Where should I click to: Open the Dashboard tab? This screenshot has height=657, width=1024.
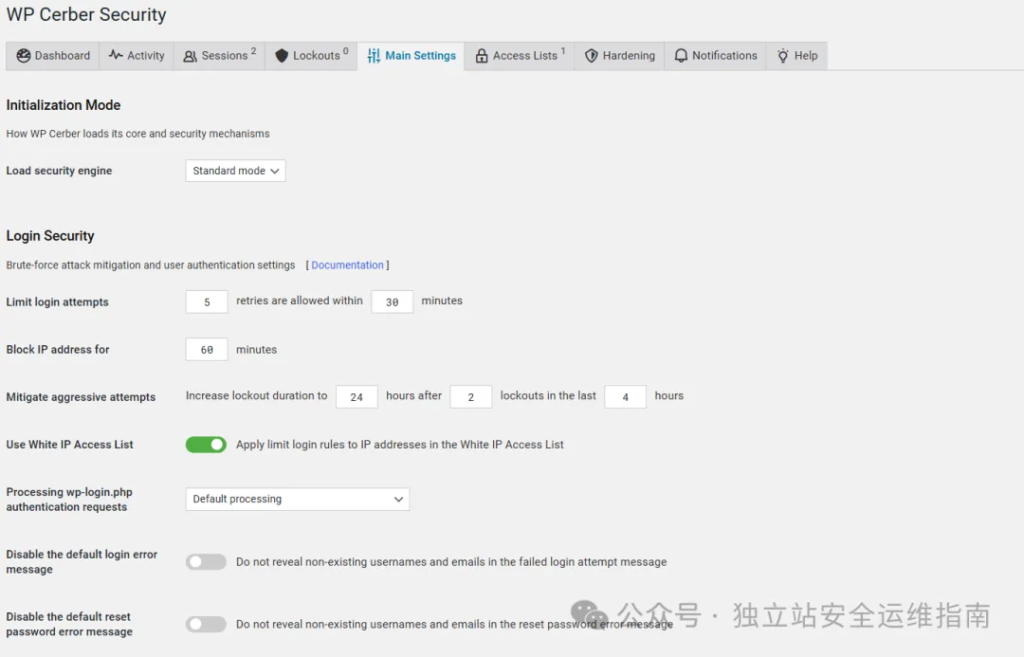pos(53,56)
